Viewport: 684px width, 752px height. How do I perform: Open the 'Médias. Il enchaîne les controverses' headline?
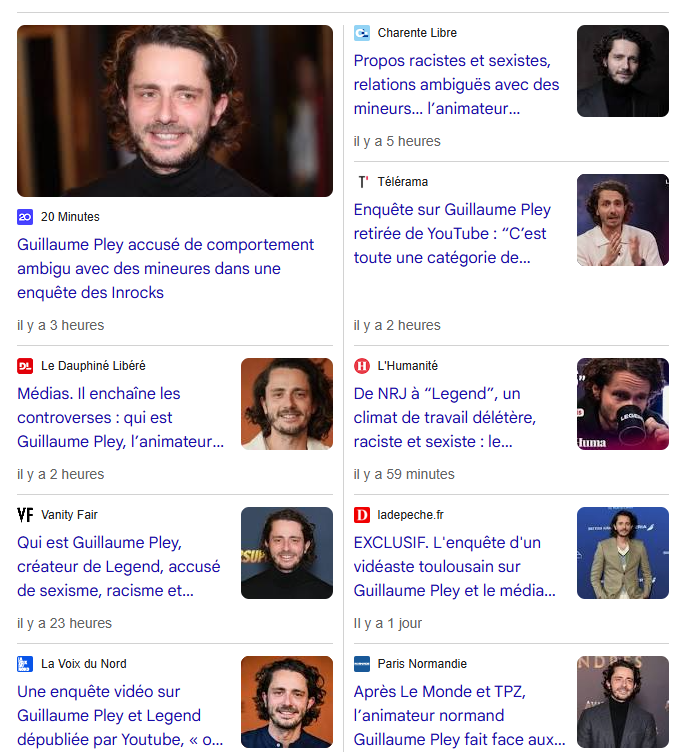point(120,418)
